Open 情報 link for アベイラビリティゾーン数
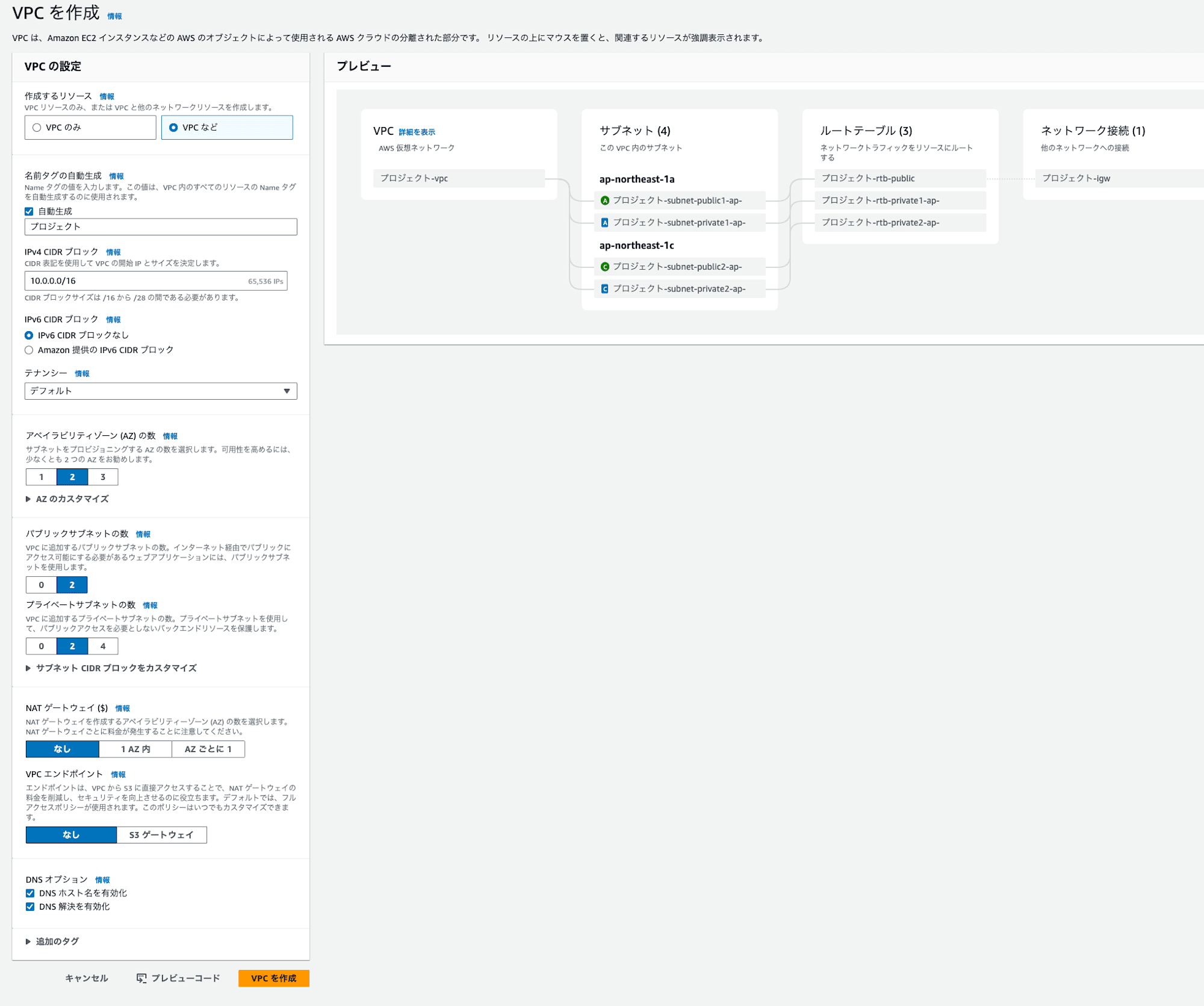The width and height of the screenshot is (1204, 1006). tap(170, 436)
